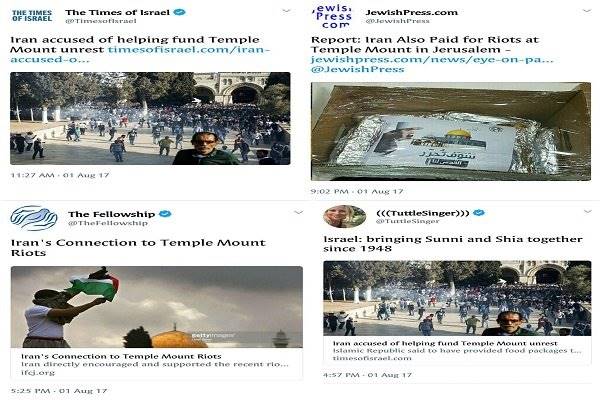Click the JewishPress.com avatar logo

pyautogui.click(x=332, y=16)
